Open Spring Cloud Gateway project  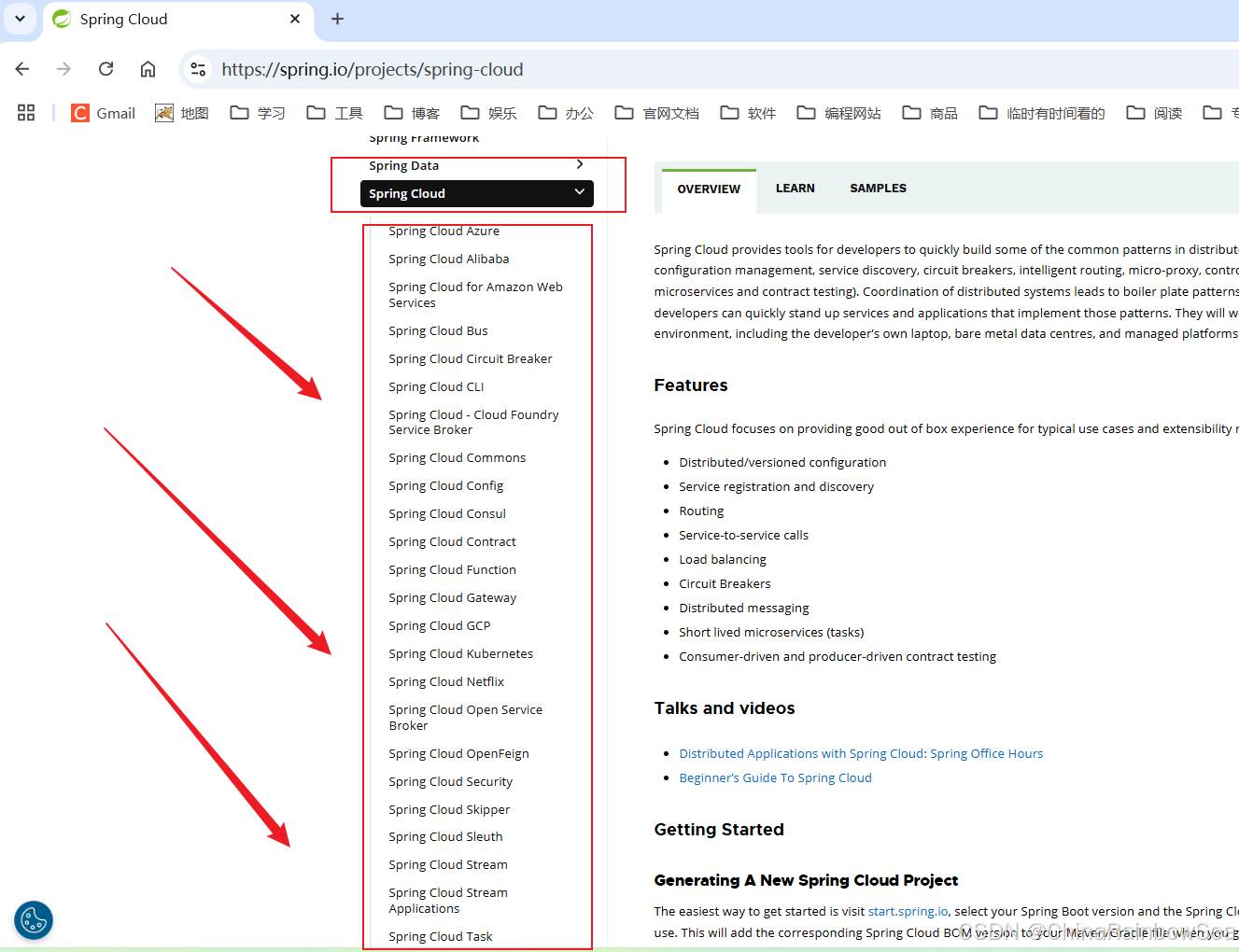pos(453,597)
